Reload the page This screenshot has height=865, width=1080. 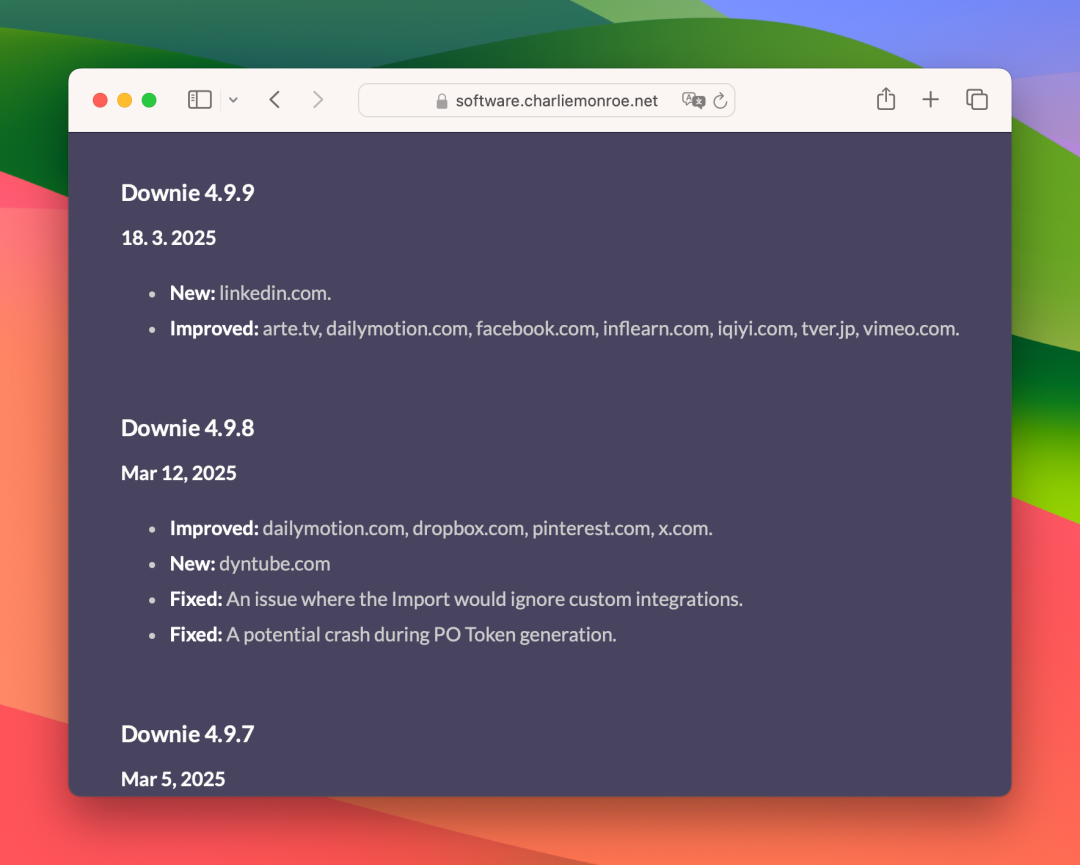720,101
